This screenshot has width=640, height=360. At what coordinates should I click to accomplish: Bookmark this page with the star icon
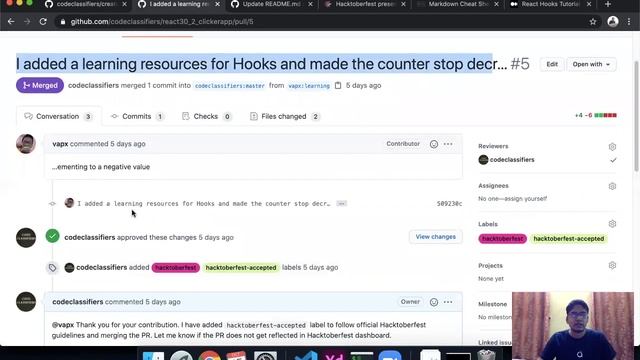click(x=593, y=22)
